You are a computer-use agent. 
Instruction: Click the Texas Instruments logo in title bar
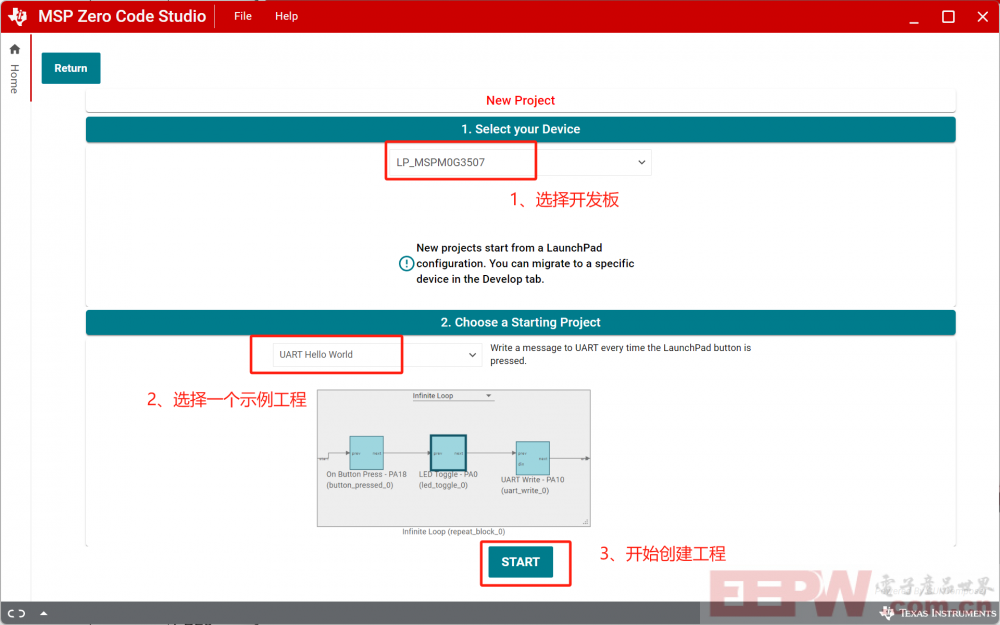17,16
